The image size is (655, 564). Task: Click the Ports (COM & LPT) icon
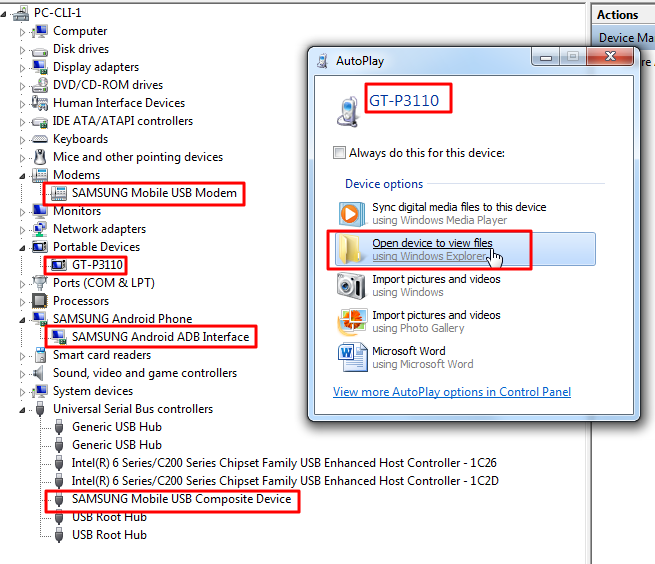point(41,283)
